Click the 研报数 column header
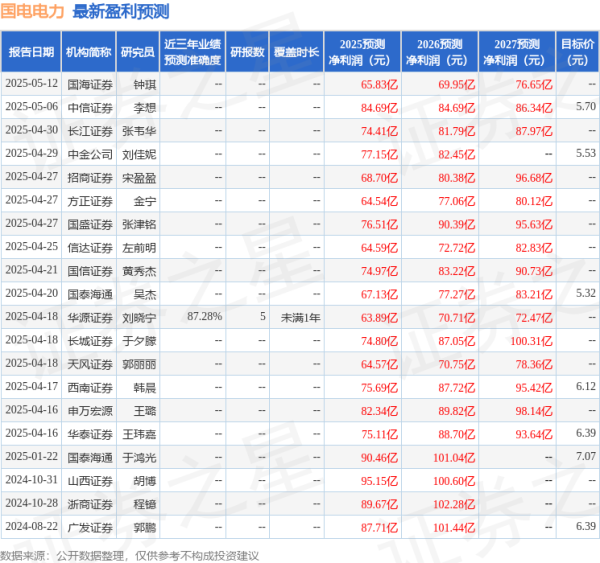This screenshot has width=600, height=563. pos(247,52)
